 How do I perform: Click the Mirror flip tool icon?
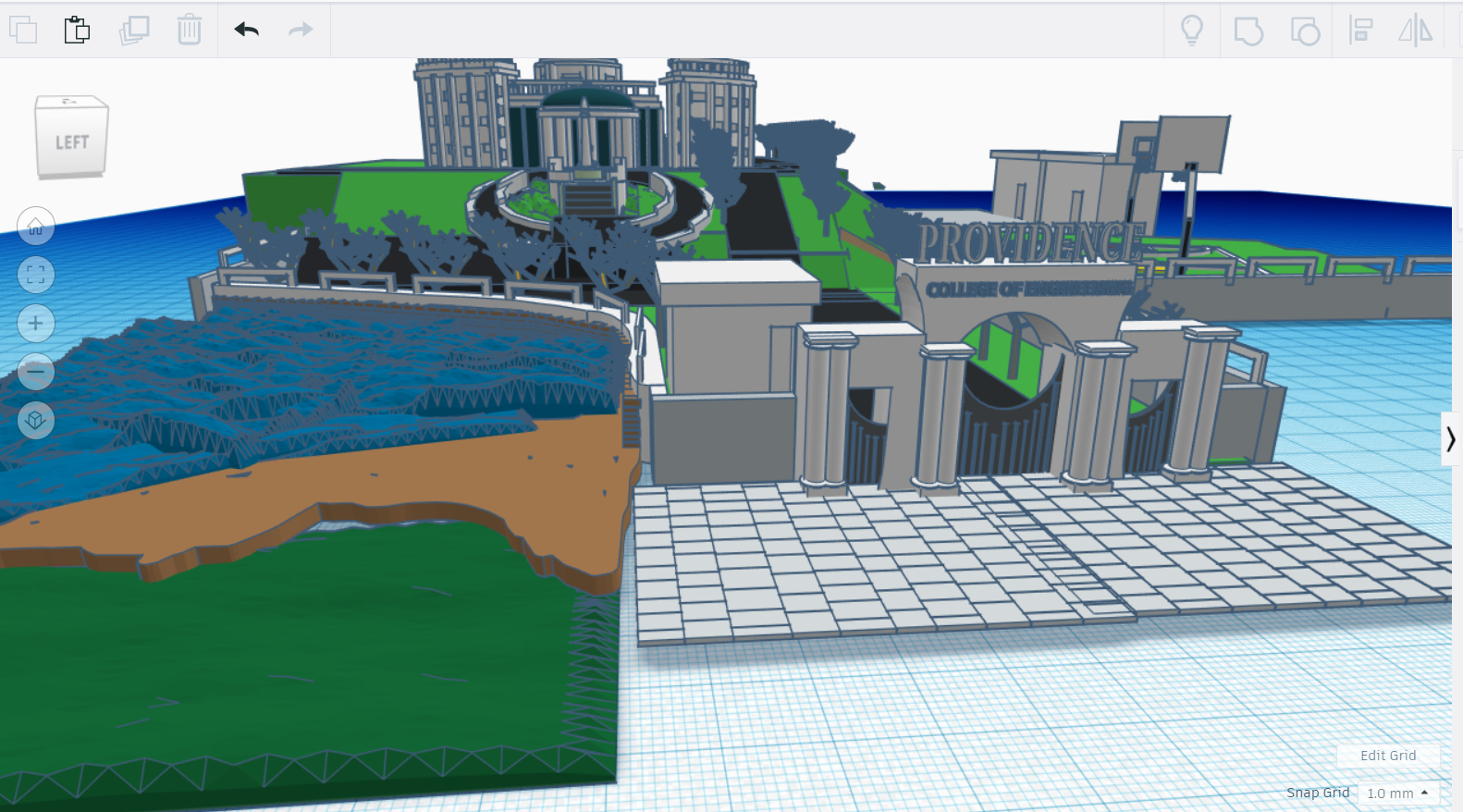click(x=1415, y=31)
